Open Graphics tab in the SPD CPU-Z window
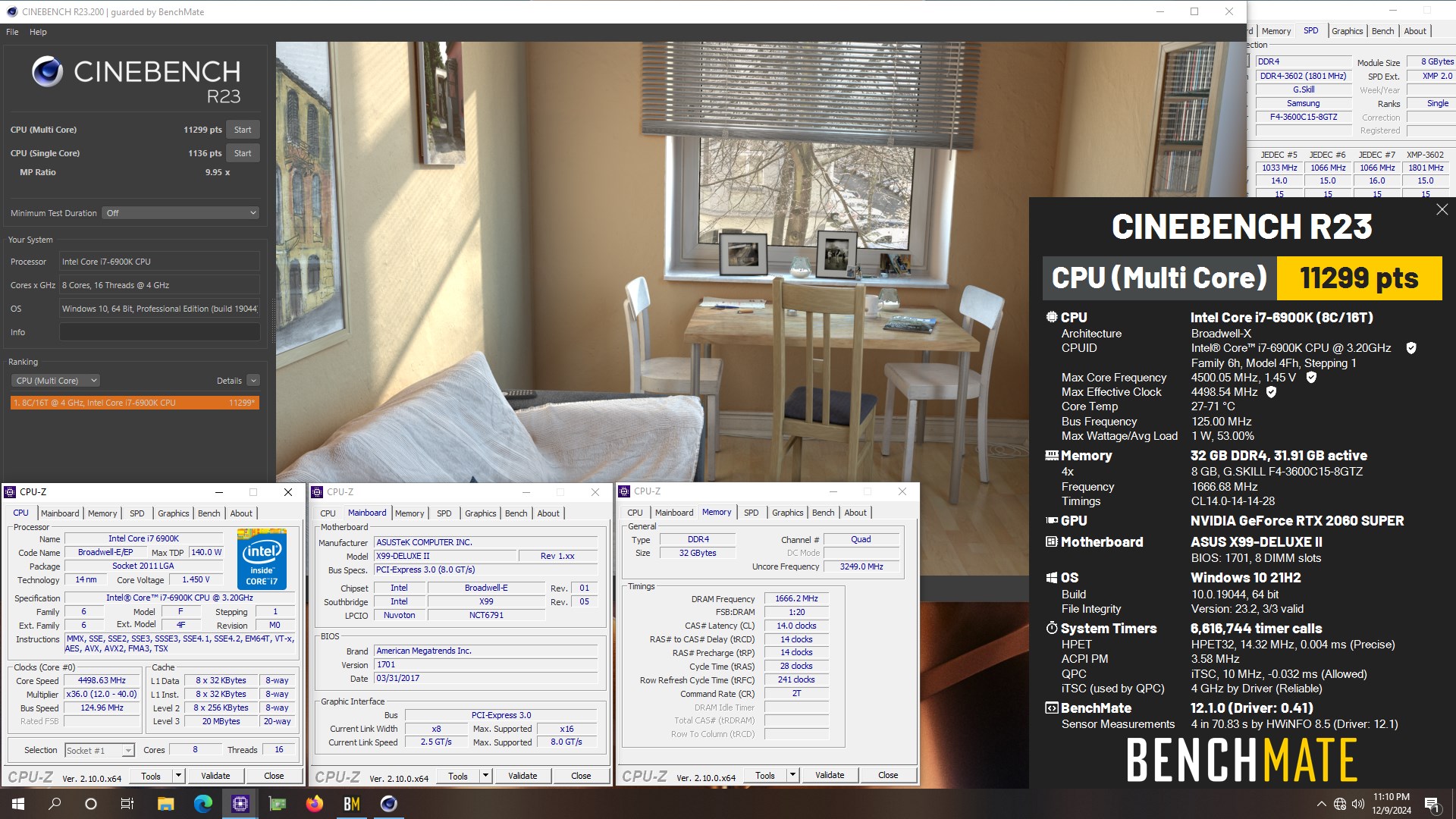This screenshot has height=819, width=1456. point(1347,31)
